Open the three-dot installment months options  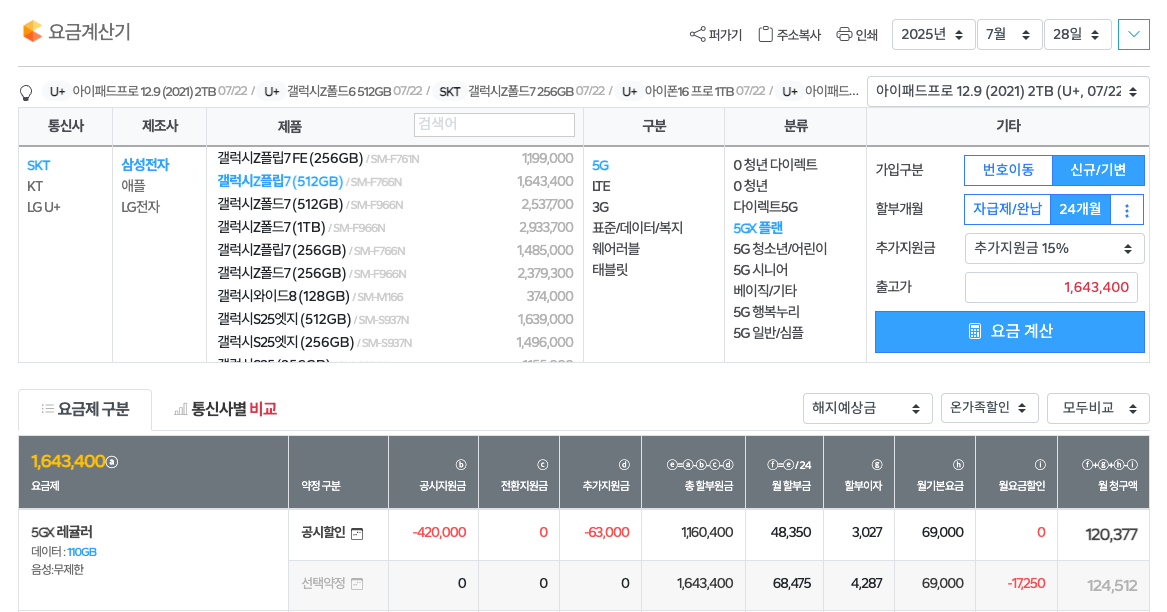[x=1127, y=210]
